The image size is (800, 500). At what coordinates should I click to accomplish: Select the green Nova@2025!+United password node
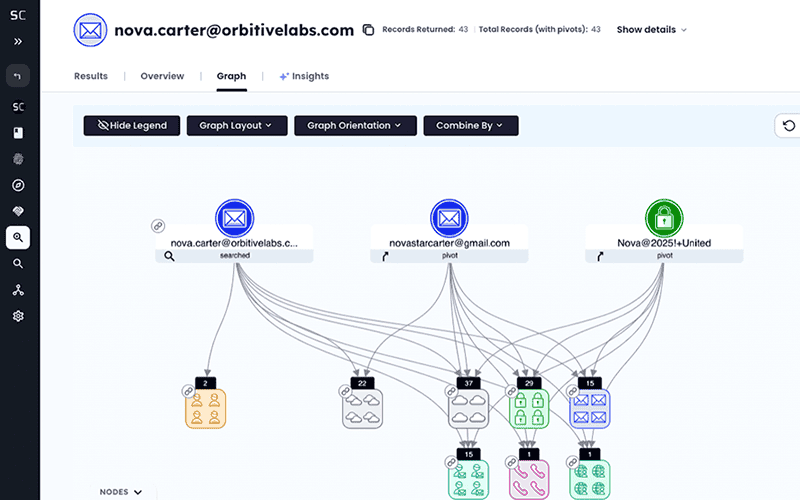[664, 218]
